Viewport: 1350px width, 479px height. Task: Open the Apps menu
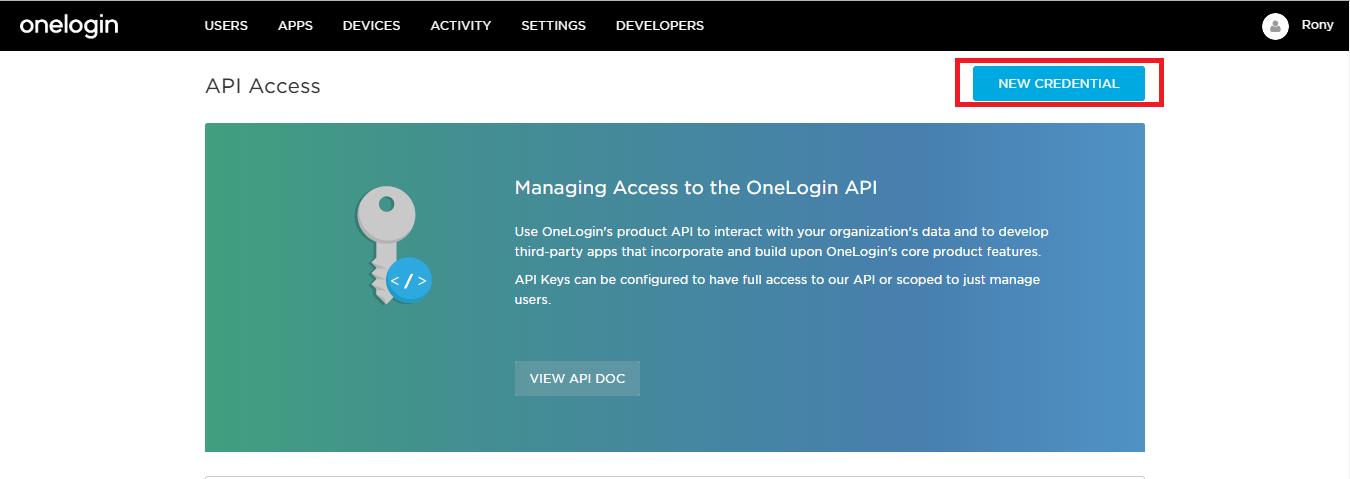(295, 26)
